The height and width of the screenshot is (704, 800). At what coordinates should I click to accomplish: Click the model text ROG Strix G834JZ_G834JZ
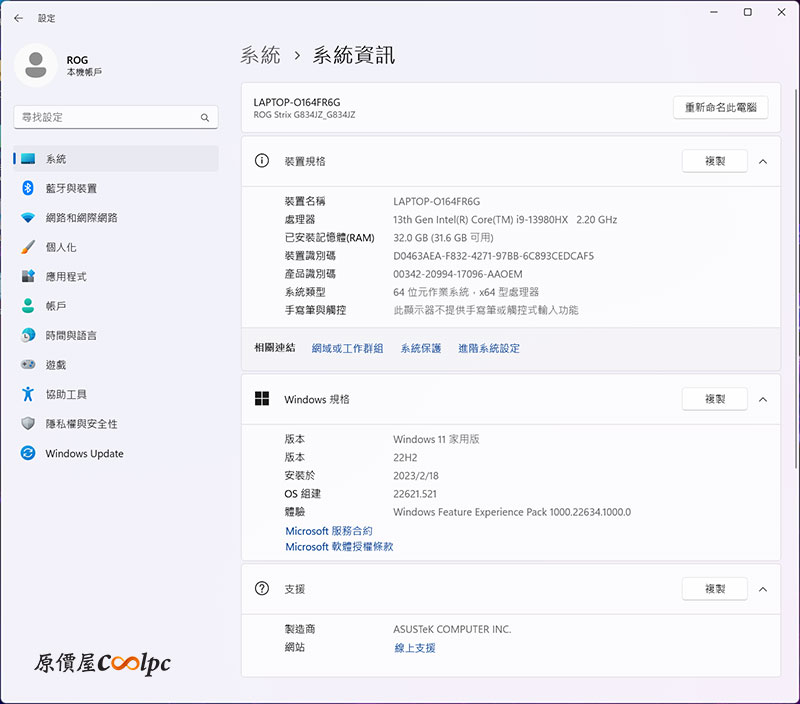[305, 115]
